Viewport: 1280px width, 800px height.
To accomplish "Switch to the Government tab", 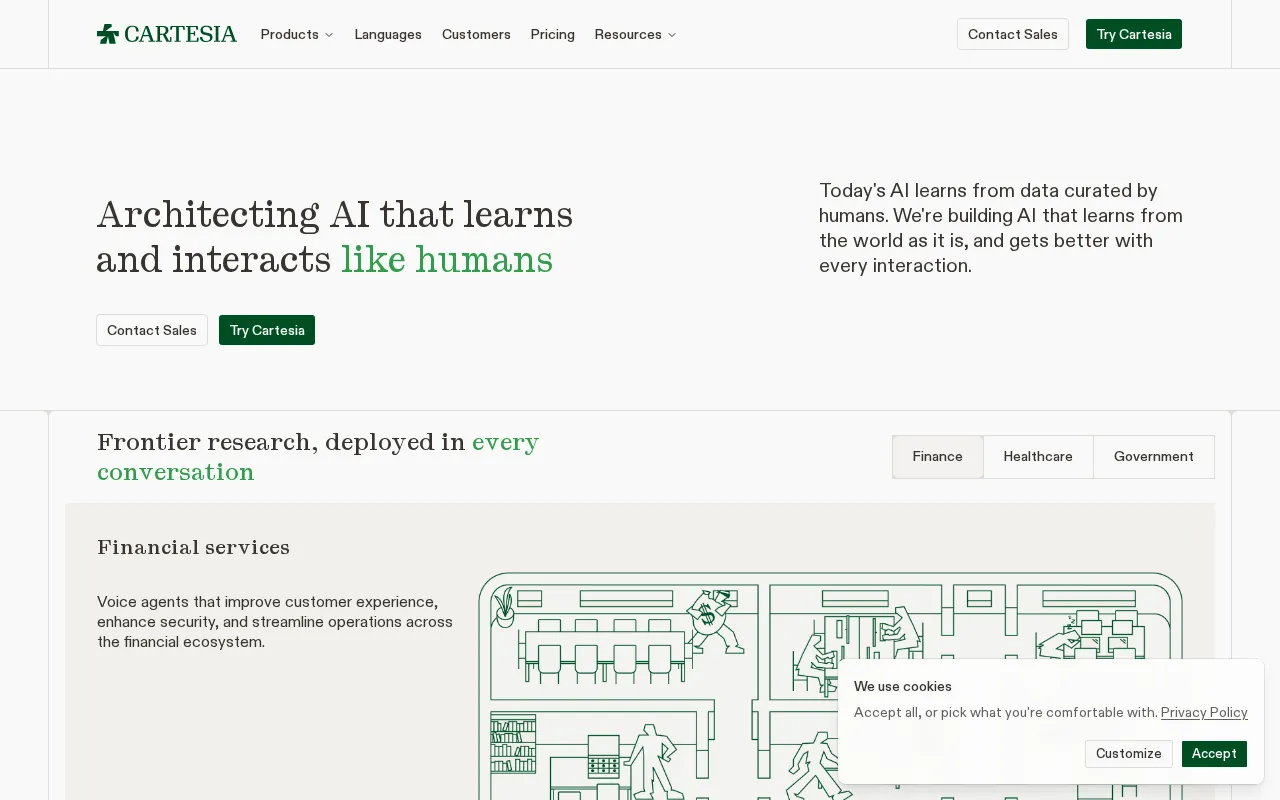I will click(1154, 457).
